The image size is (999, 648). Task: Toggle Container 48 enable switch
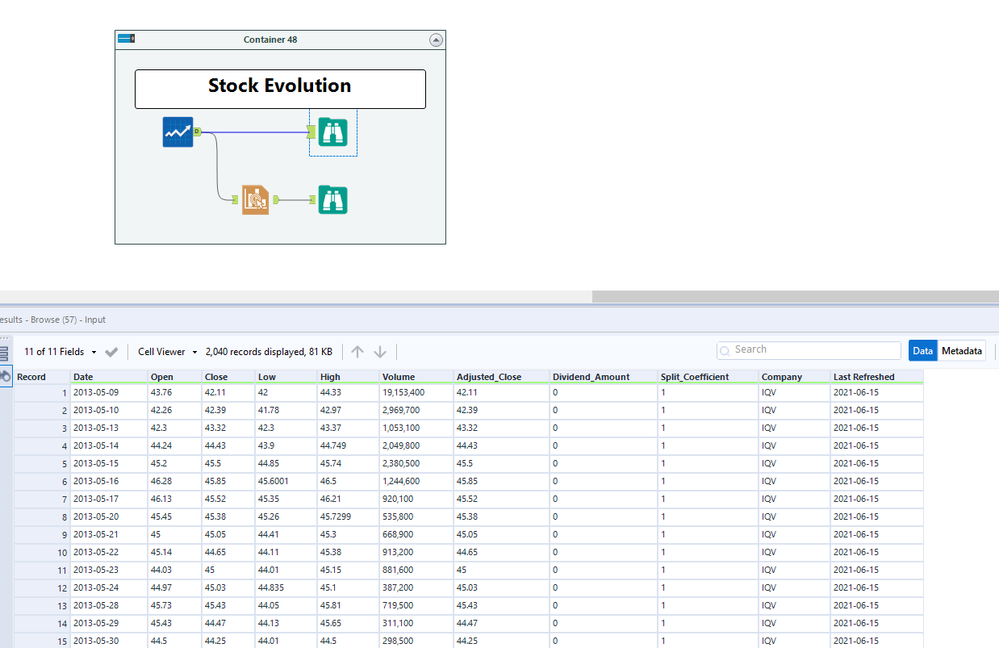pyautogui.click(x=126, y=39)
